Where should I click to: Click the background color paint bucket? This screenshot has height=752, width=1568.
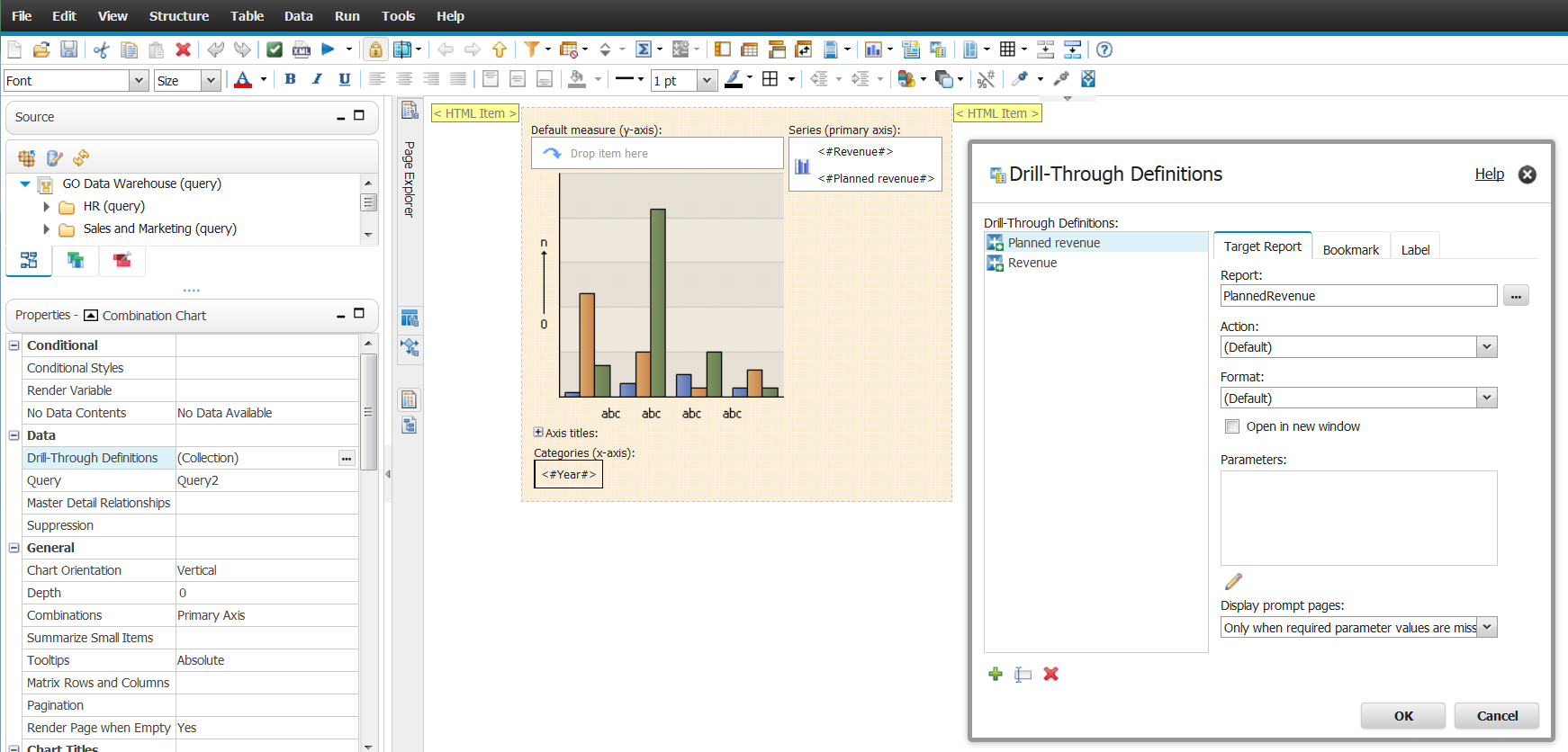578,79
